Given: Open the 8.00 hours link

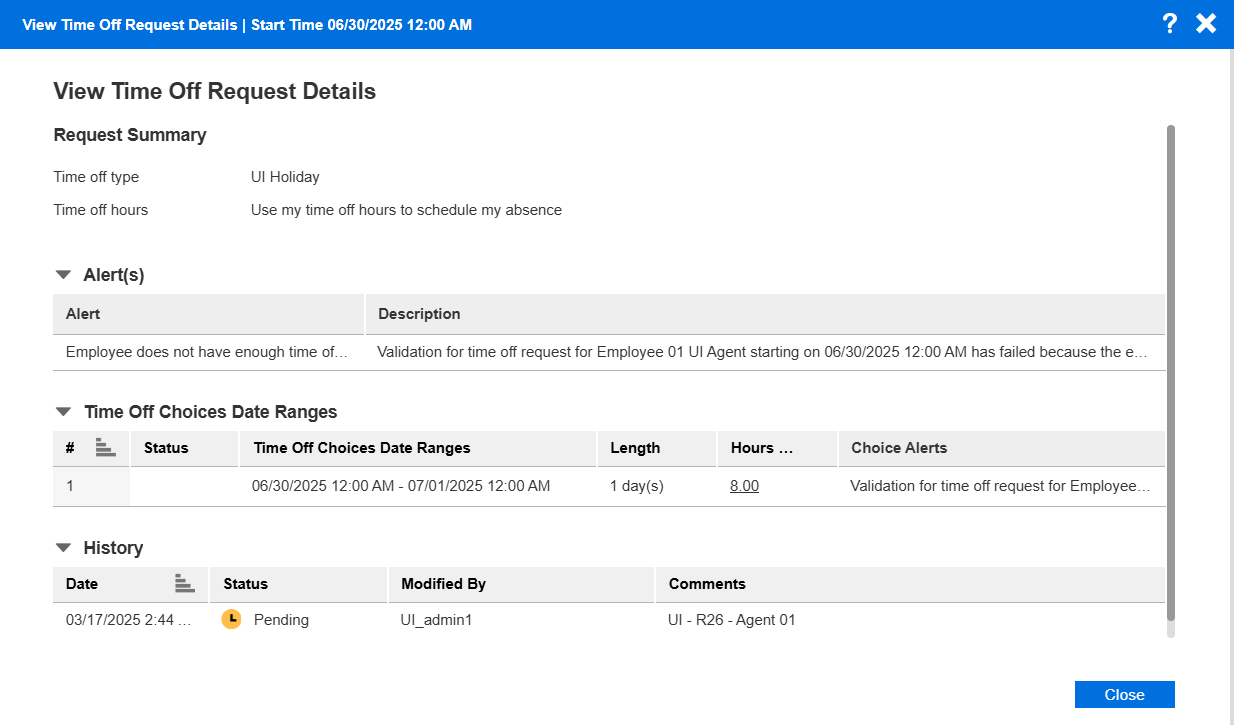Looking at the screenshot, I should coord(744,486).
